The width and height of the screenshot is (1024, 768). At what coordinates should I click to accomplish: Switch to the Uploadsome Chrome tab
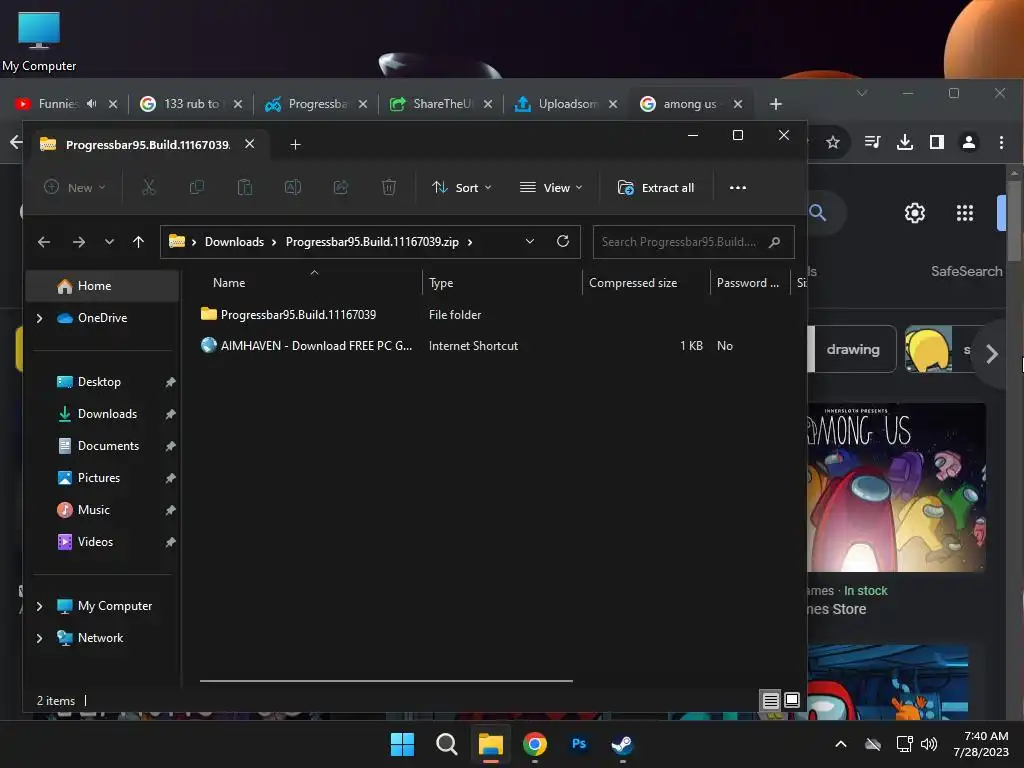coord(566,104)
